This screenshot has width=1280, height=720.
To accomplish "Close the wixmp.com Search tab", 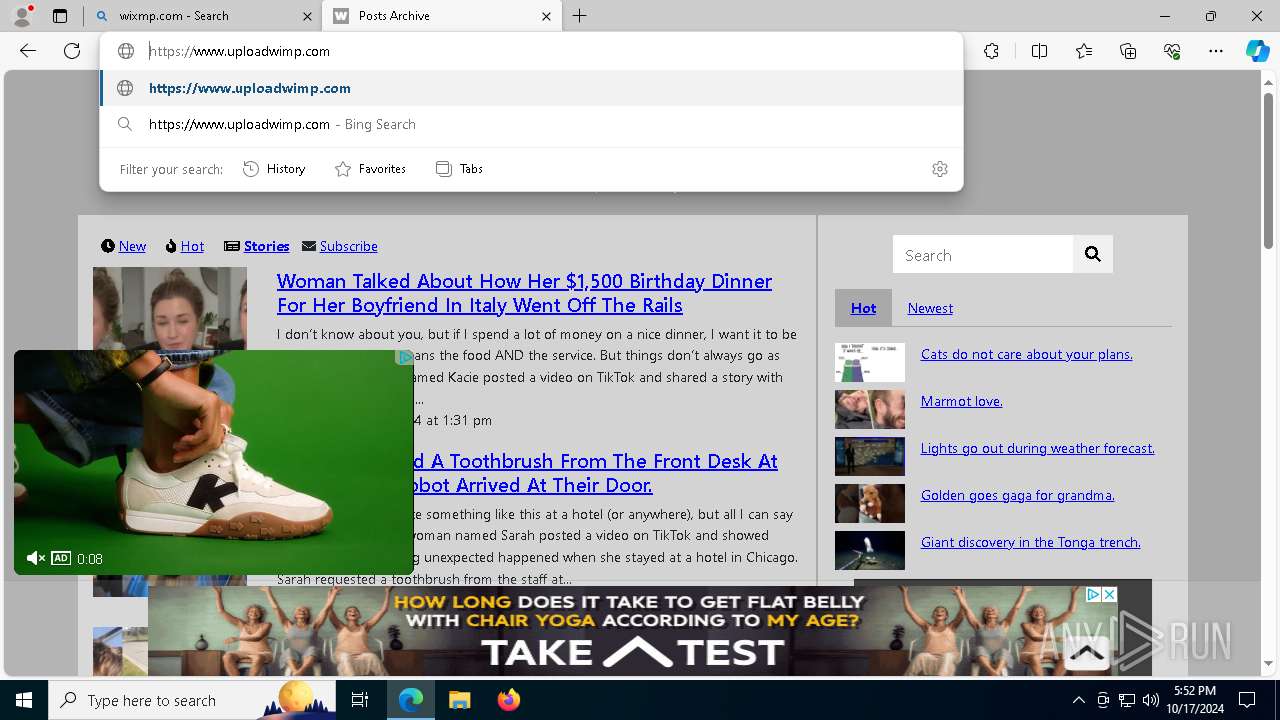I will [306, 16].
